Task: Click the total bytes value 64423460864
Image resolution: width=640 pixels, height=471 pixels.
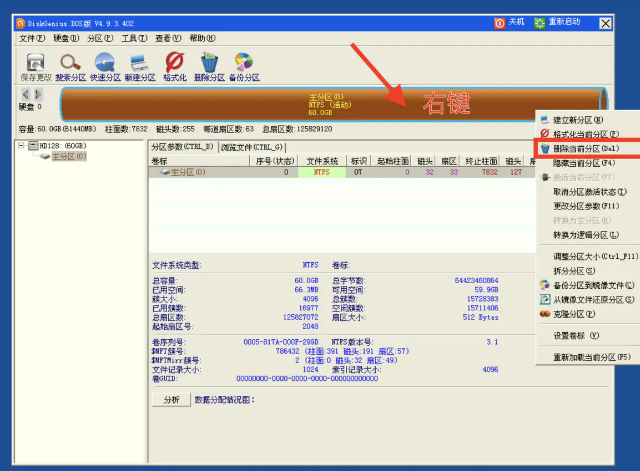Action: tap(476, 281)
